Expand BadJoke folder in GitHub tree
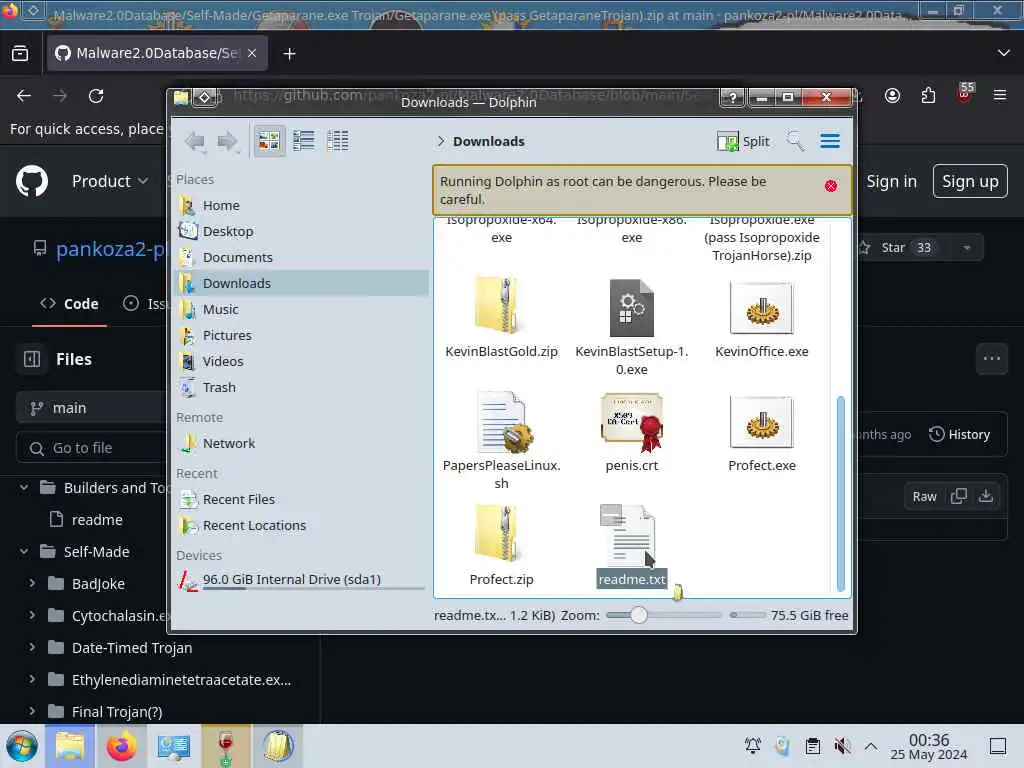Screen dimensions: 1024x768 click(x=32, y=583)
